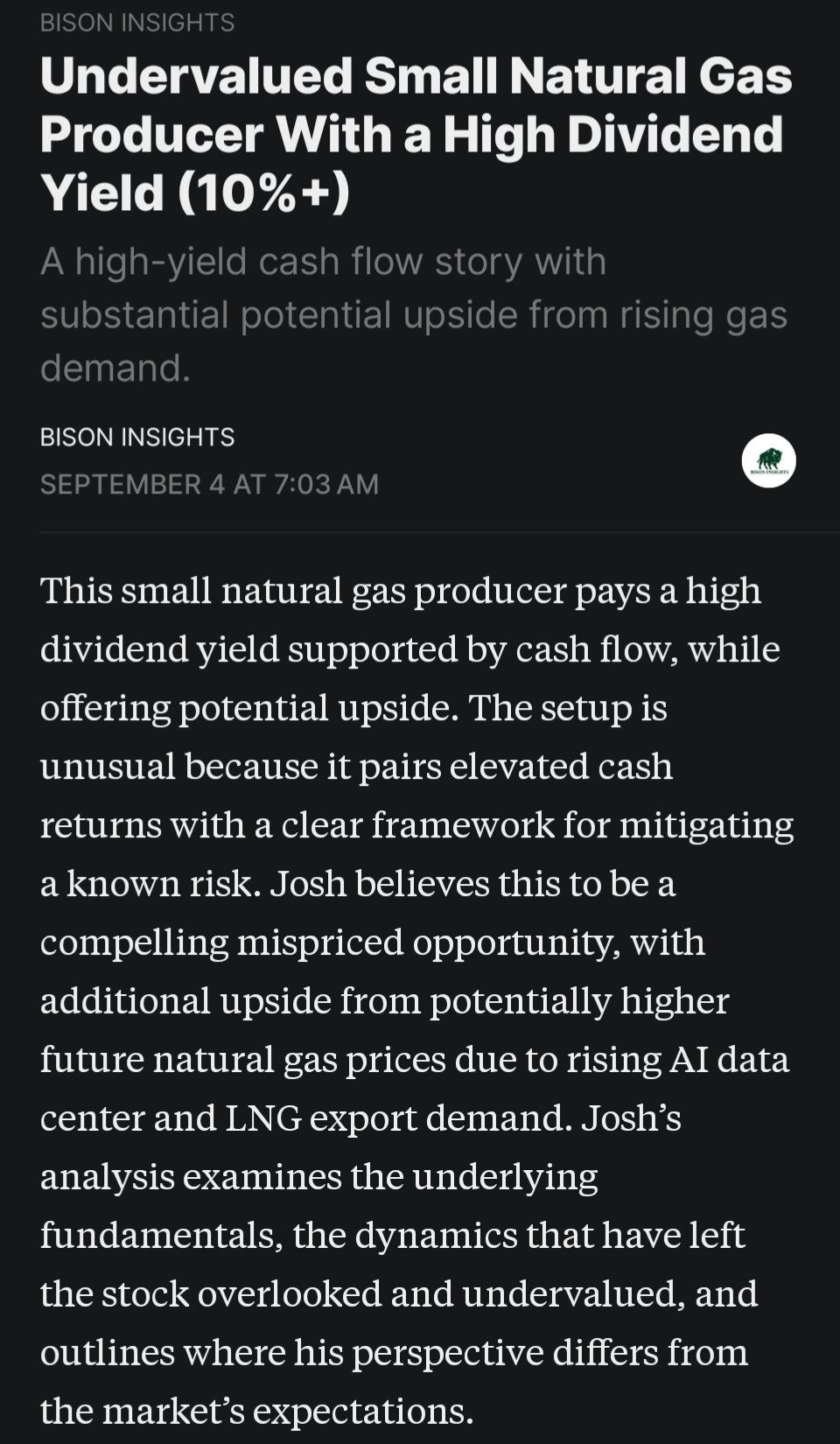Click the gray subtitle about high-yield cash flow
The height and width of the screenshot is (1444, 840).
pos(413,314)
